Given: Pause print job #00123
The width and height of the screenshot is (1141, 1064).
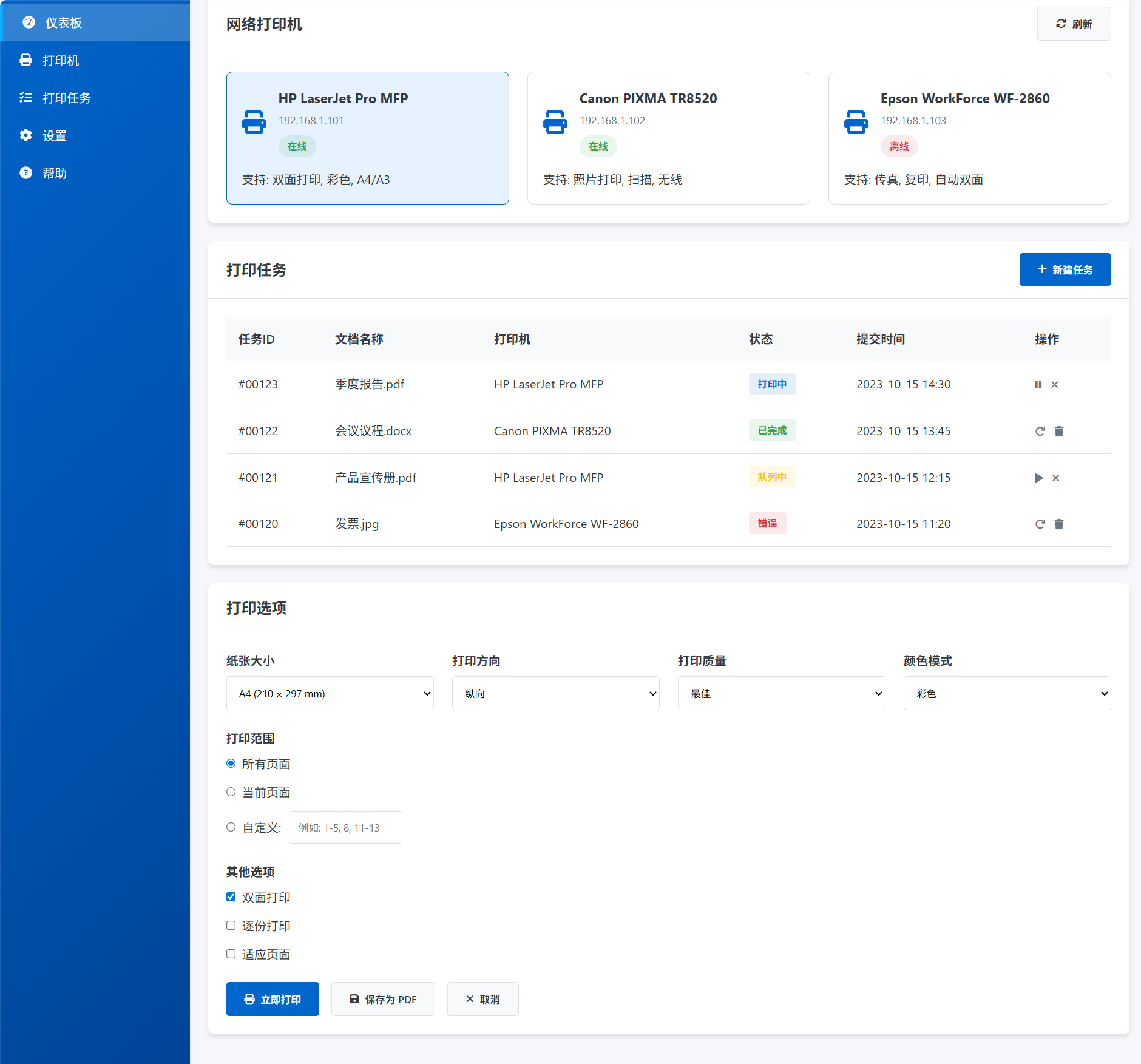Looking at the screenshot, I should (1038, 385).
